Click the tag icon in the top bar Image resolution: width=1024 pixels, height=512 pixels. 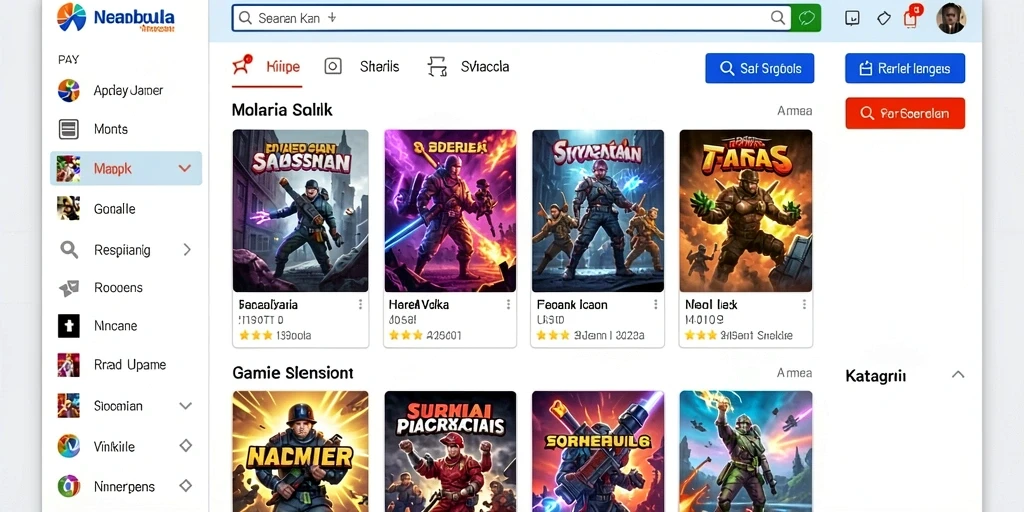click(x=884, y=18)
